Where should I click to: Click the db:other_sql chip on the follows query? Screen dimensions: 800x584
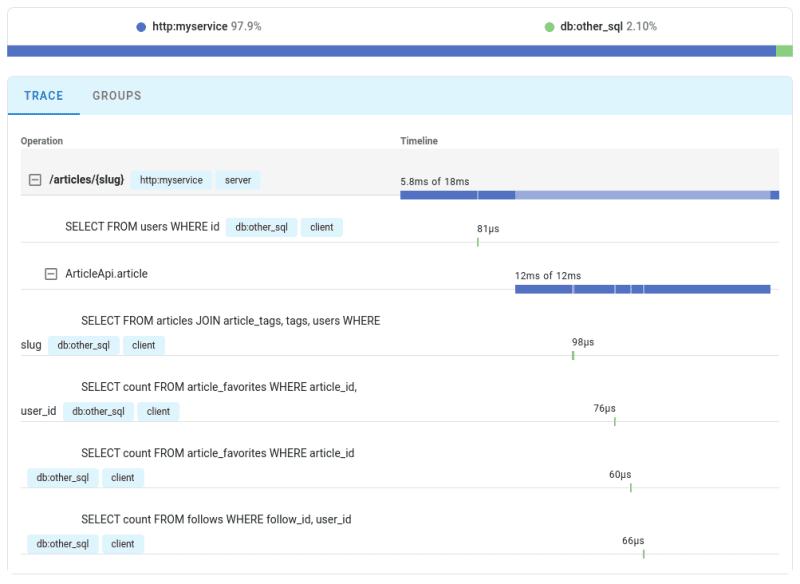[x=64, y=544]
